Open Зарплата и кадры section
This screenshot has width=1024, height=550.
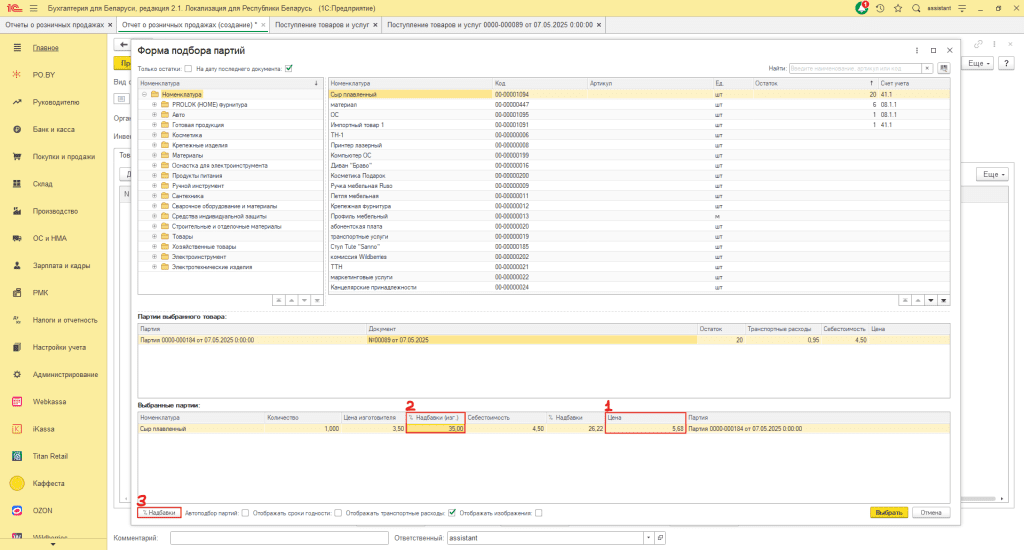click(61, 266)
